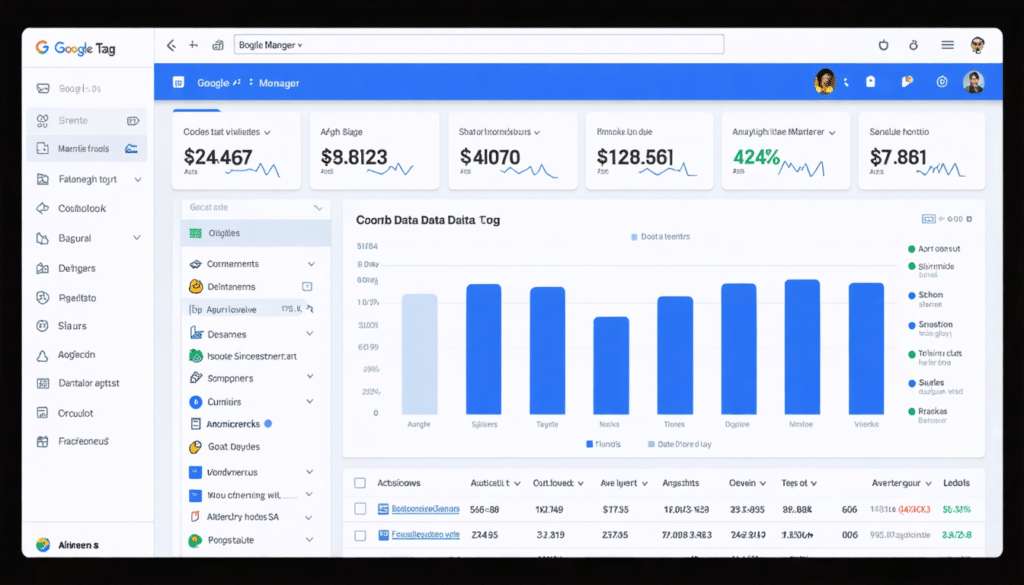1024x585 pixels.
Task: Click the Orculot sidebar icon
Action: [x=43, y=413]
